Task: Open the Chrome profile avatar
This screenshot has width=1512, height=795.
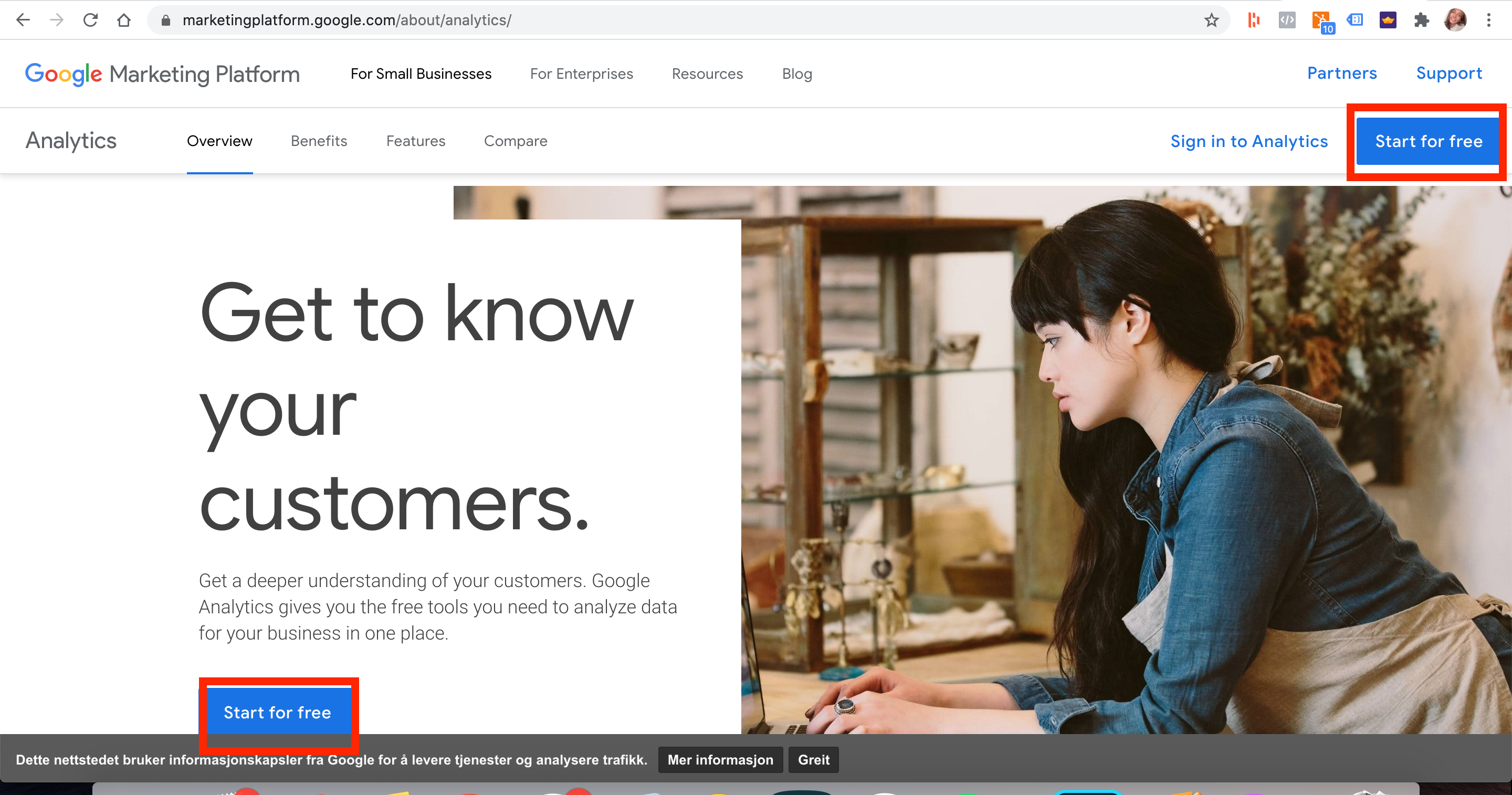Action: point(1455,20)
